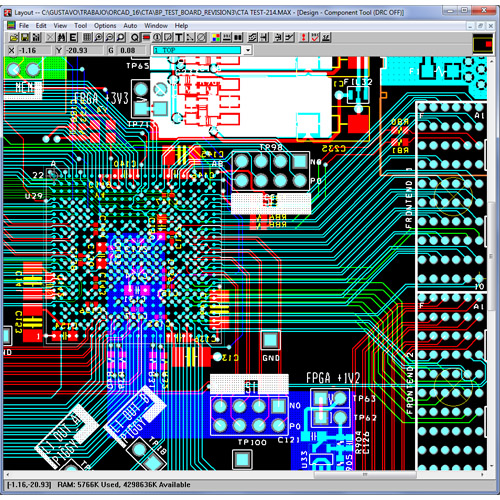The width and height of the screenshot is (500, 500).
Task: Open the layer dropdown arrow
Action: 248,50
